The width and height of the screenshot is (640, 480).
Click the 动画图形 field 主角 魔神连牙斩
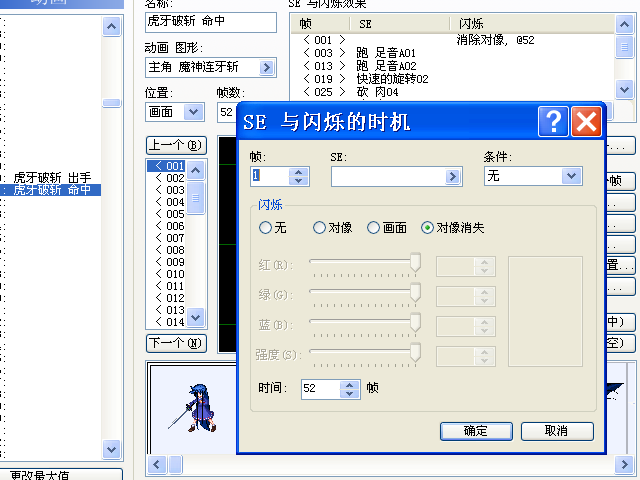(x=202, y=67)
